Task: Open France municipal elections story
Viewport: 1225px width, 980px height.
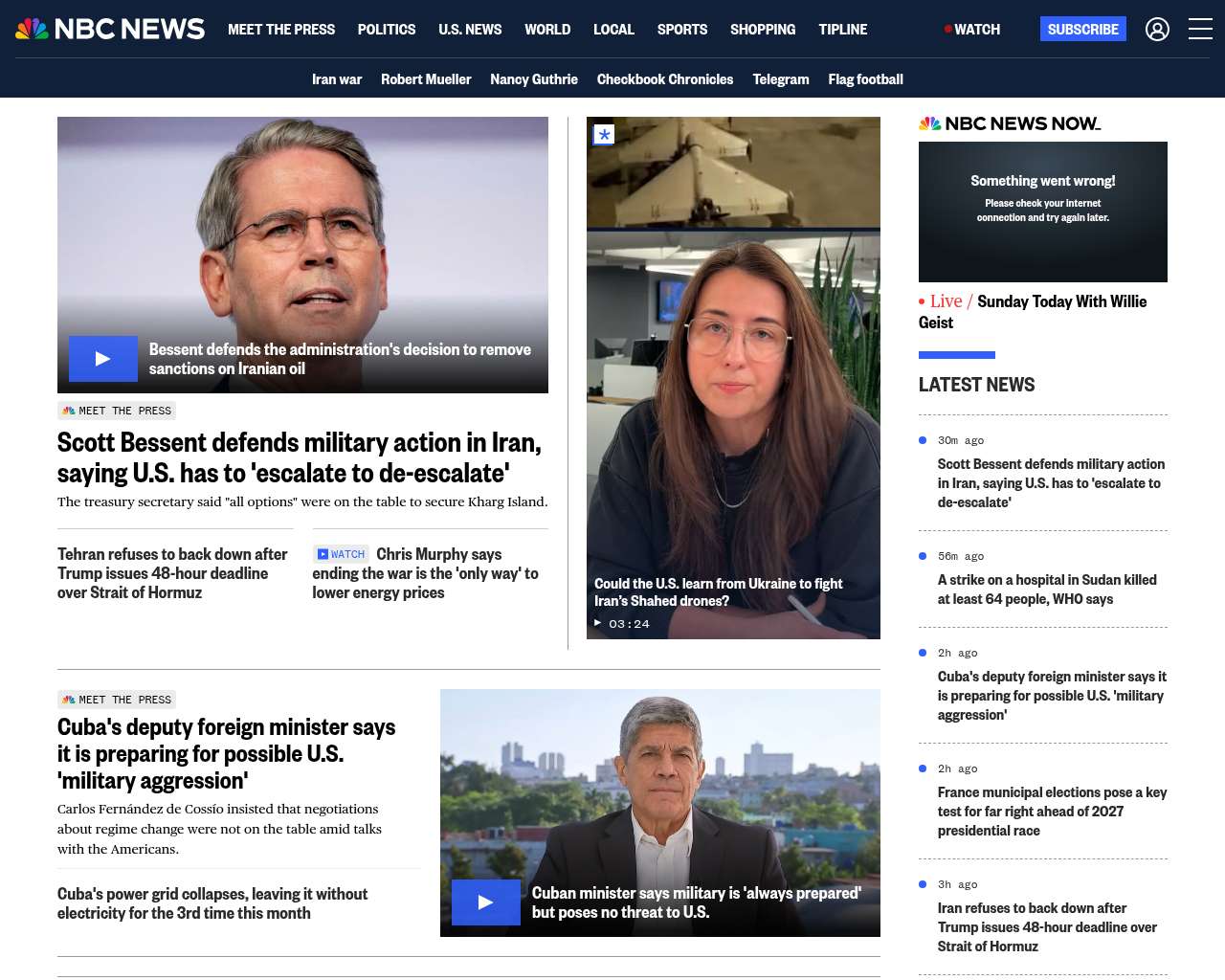Action: pos(1052,812)
